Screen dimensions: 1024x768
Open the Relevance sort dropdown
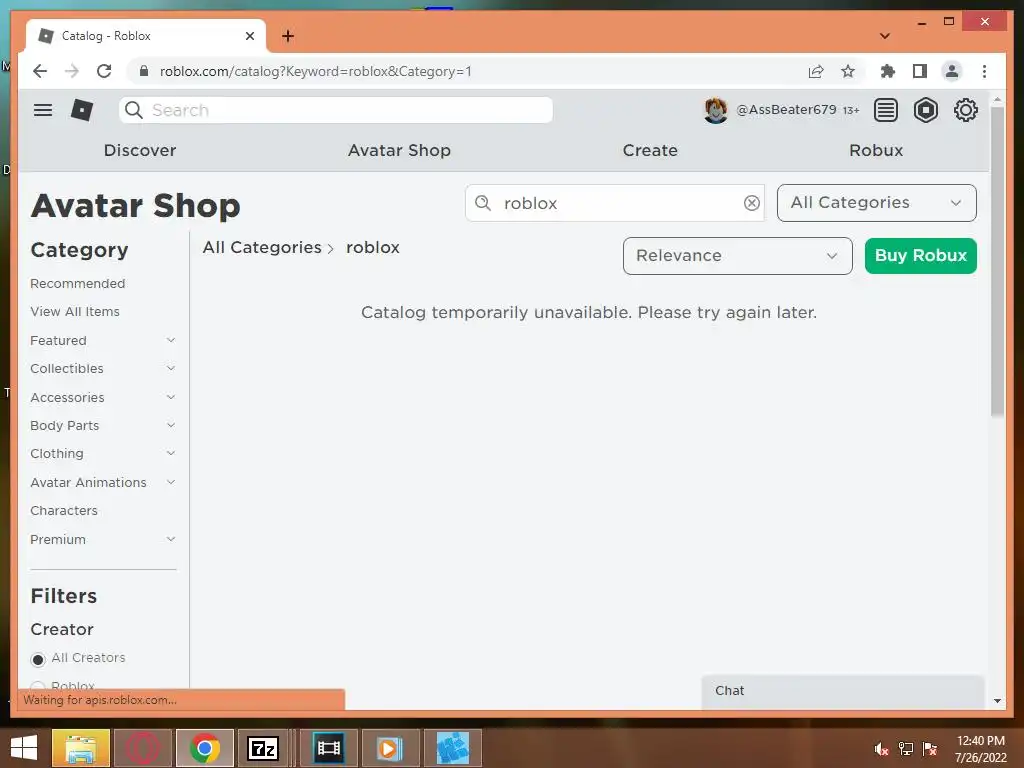tap(737, 256)
